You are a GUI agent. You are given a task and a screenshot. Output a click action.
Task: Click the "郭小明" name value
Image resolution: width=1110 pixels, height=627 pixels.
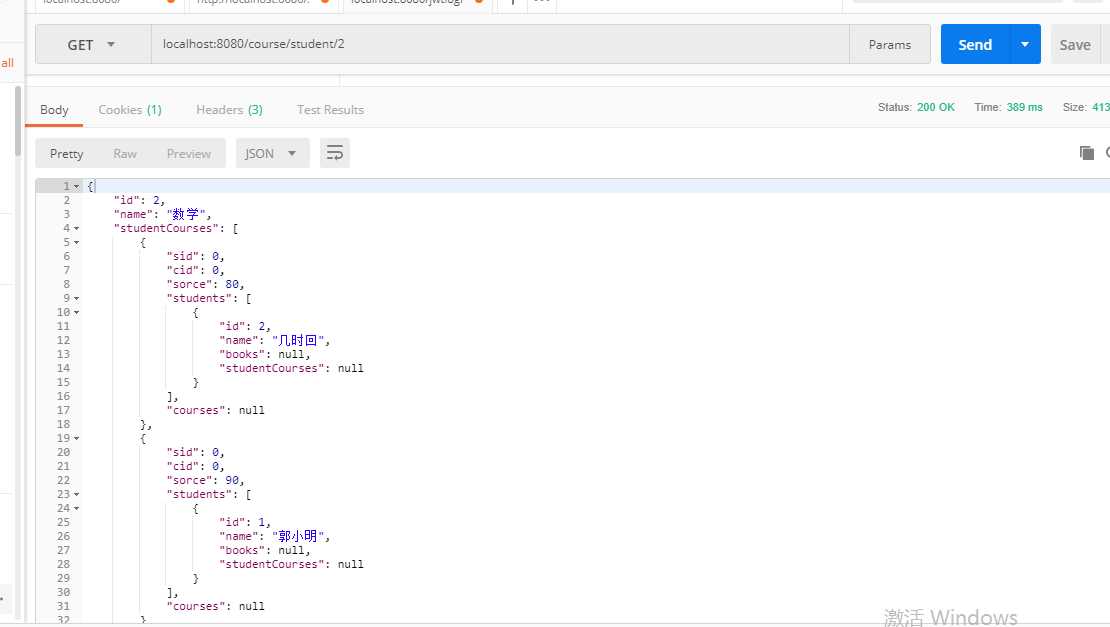coord(298,536)
